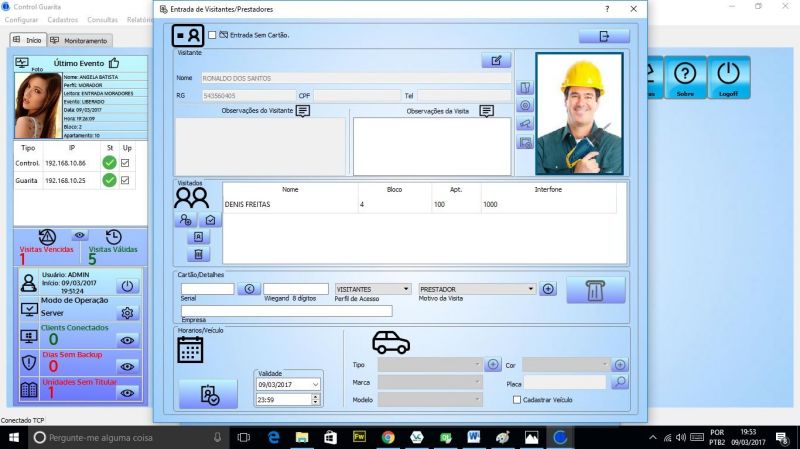Click the delete visited person trash icon
The image size is (800, 449).
point(198,254)
